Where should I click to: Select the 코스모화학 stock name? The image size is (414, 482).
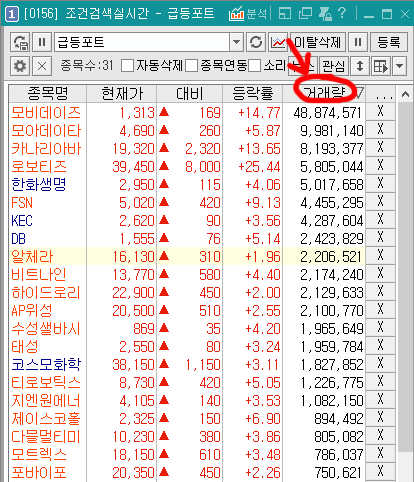46,365
